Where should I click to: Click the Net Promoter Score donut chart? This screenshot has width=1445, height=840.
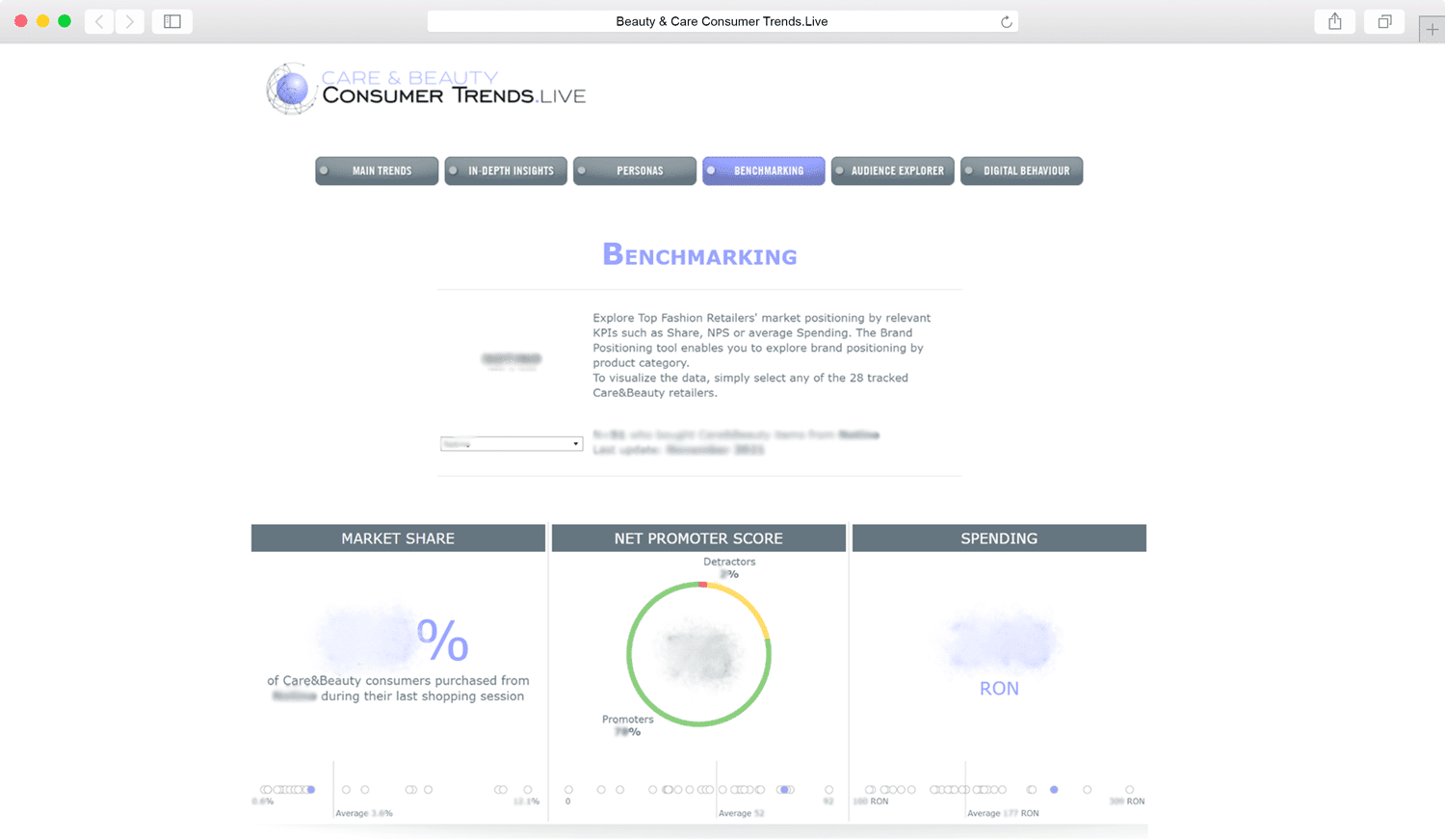click(699, 654)
